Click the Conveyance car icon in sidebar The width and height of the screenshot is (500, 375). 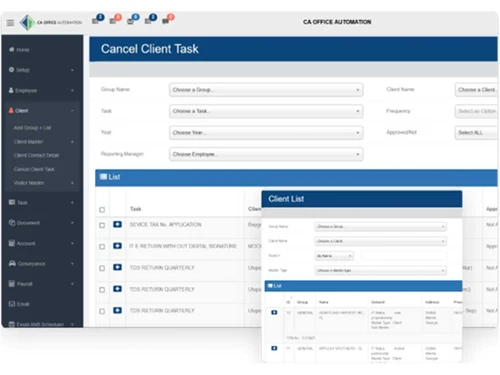[x=12, y=263]
